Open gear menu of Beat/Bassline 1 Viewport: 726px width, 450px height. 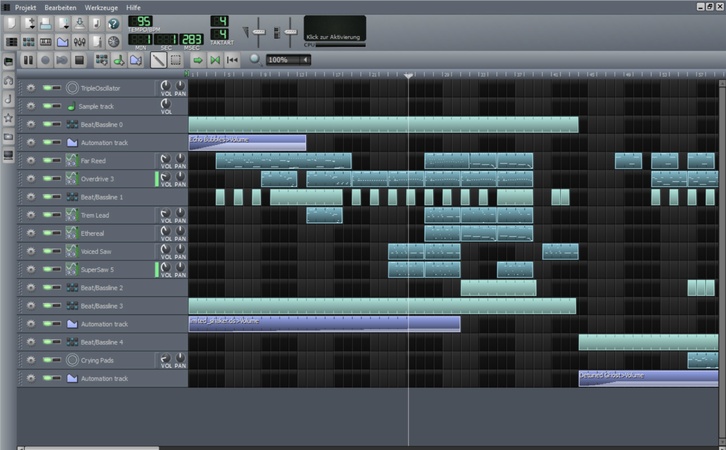(x=31, y=197)
